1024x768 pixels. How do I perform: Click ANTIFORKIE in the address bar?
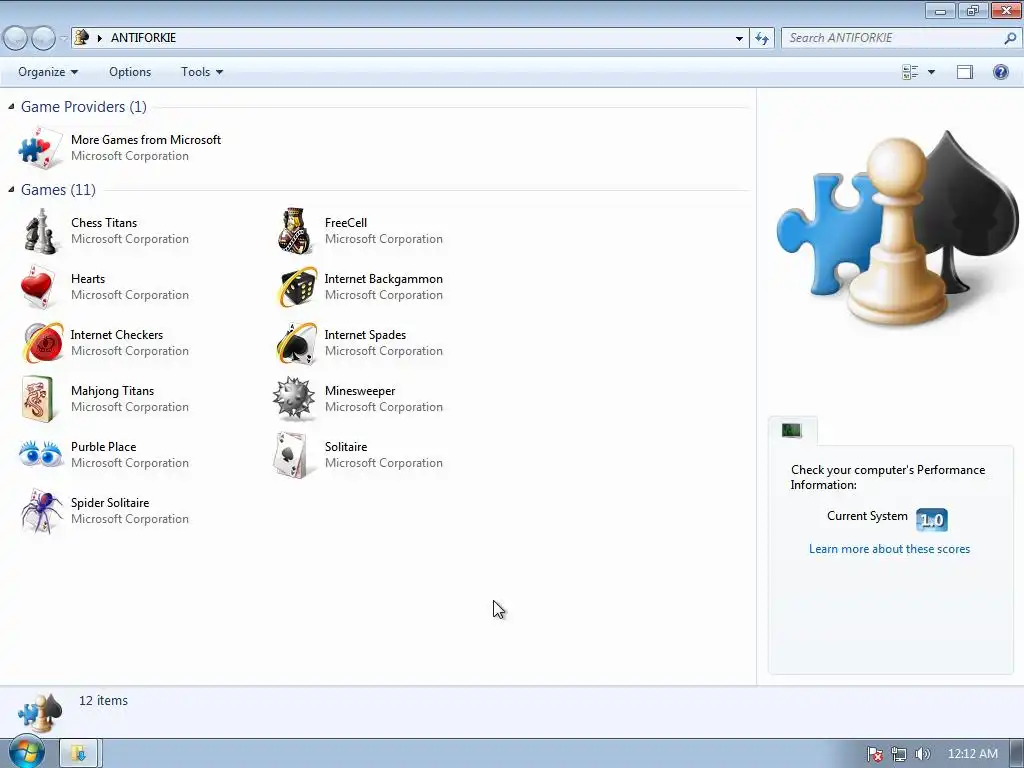click(143, 38)
